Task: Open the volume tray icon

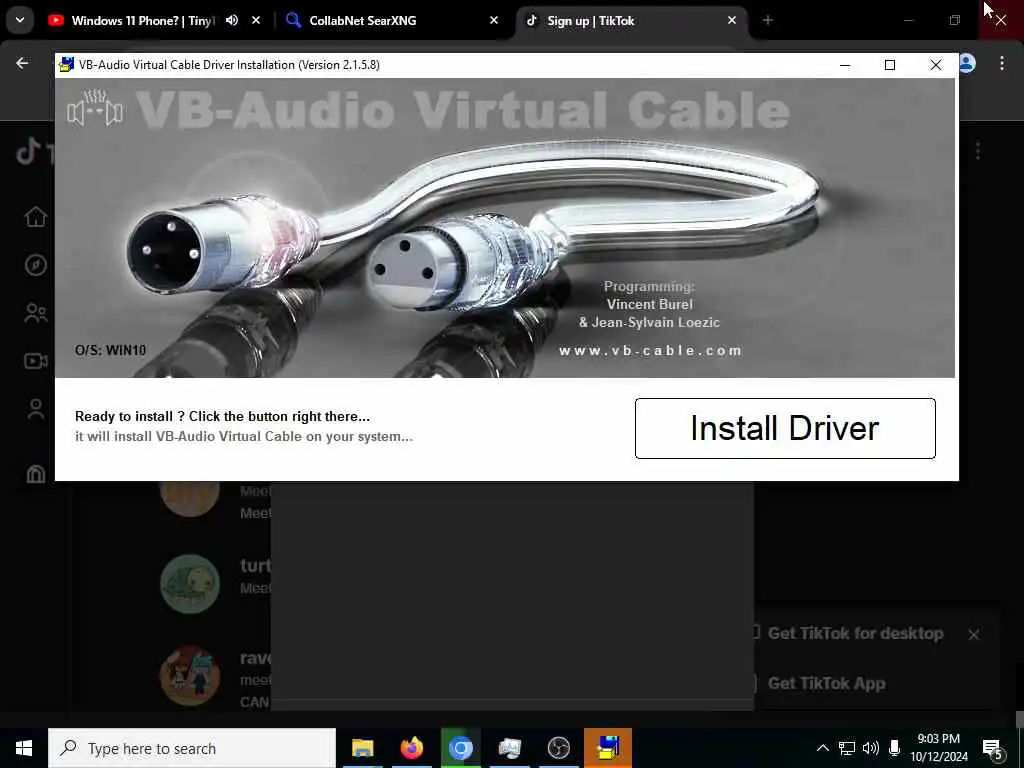Action: pos(871,748)
